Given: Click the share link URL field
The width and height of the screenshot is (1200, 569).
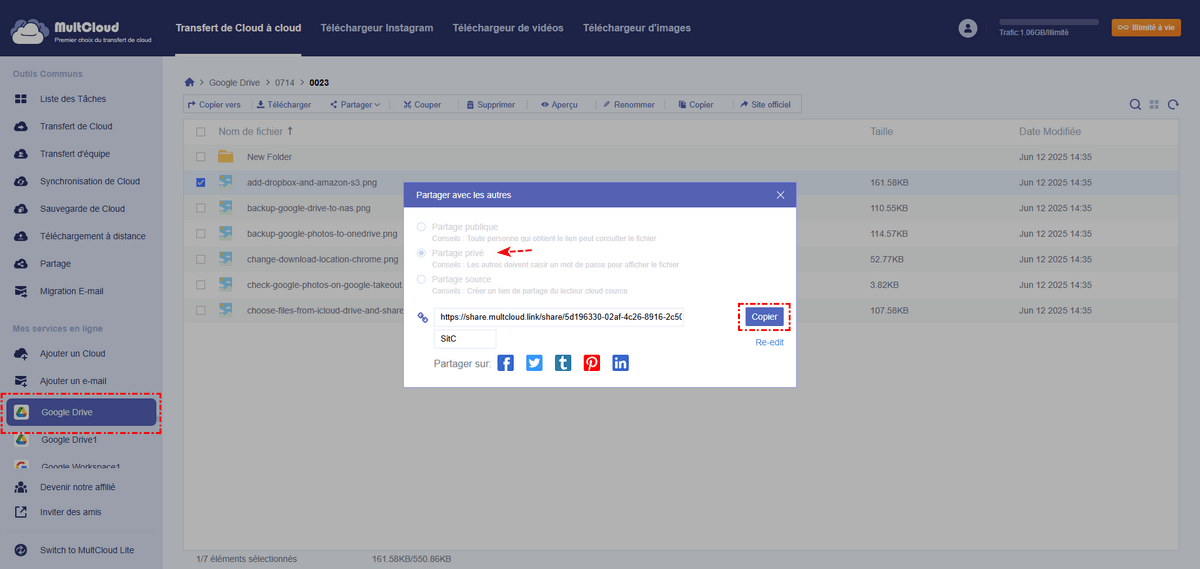Looking at the screenshot, I should [x=559, y=317].
